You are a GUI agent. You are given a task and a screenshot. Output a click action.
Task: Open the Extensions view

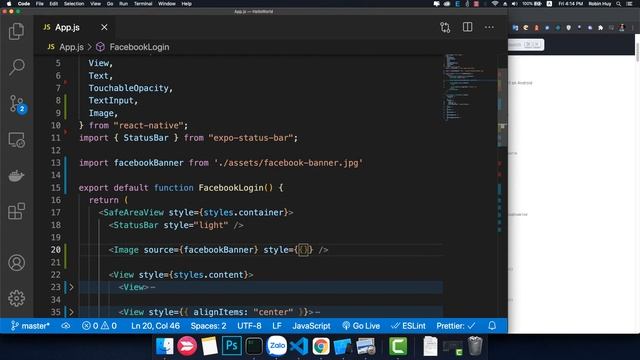[16, 211]
